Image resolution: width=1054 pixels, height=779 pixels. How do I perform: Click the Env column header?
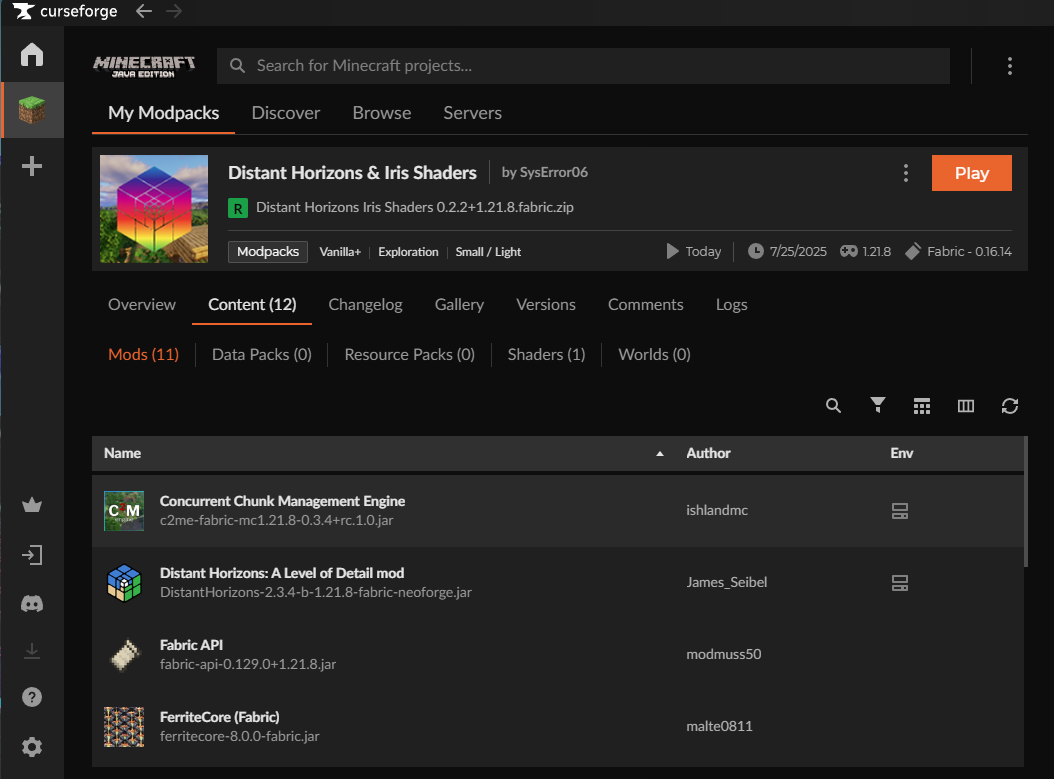901,453
